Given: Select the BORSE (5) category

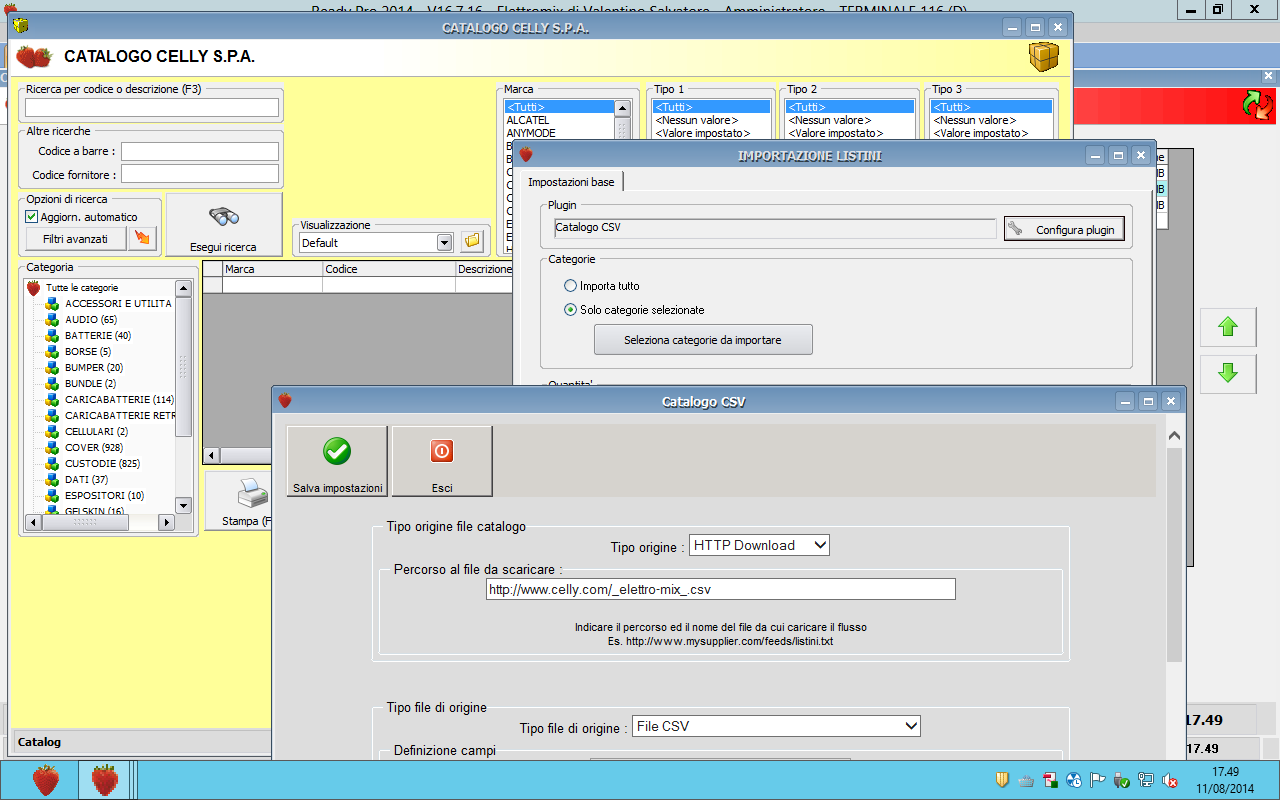Looking at the screenshot, I should [88, 352].
